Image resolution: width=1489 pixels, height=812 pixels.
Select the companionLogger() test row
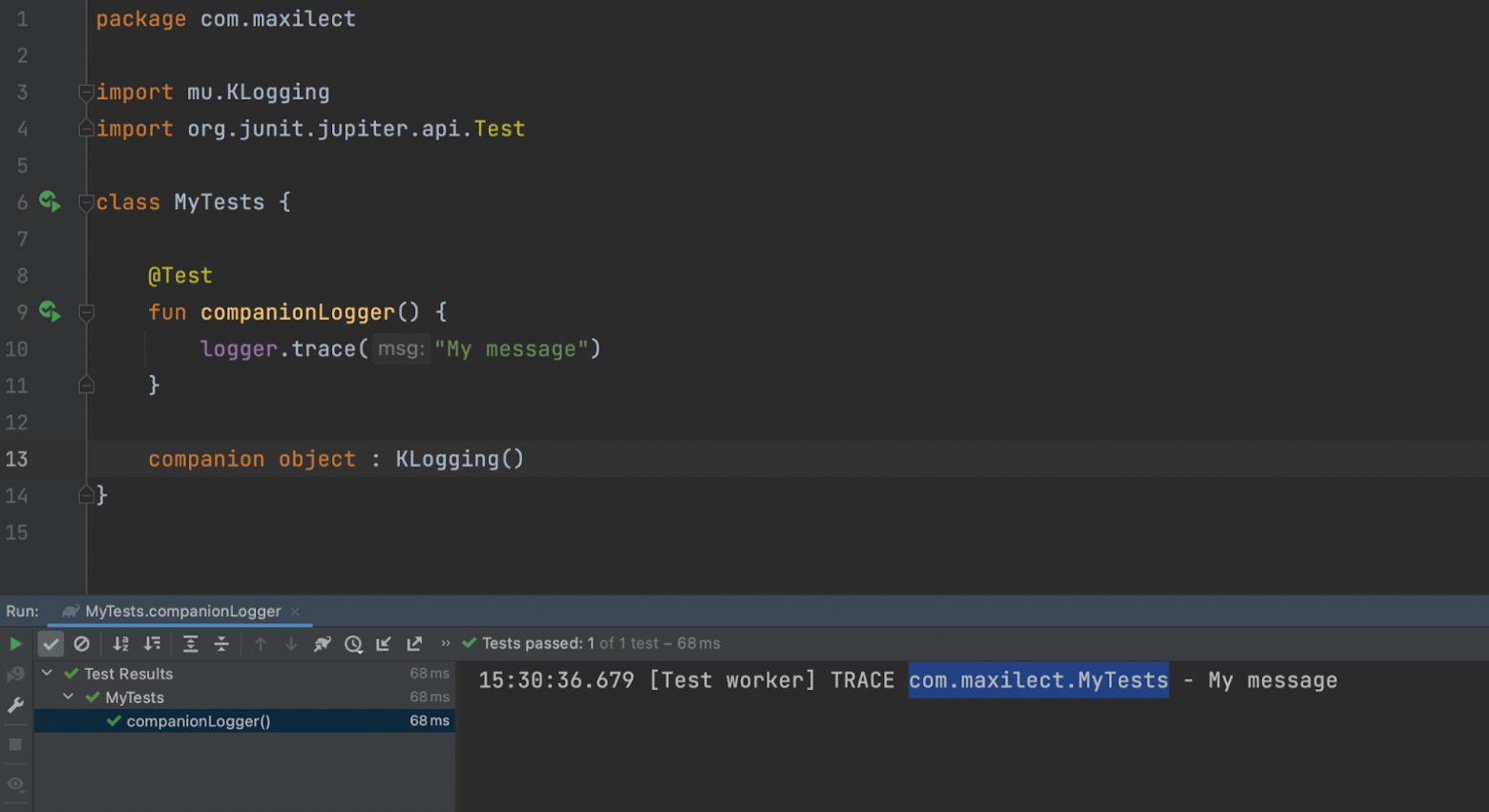244,721
